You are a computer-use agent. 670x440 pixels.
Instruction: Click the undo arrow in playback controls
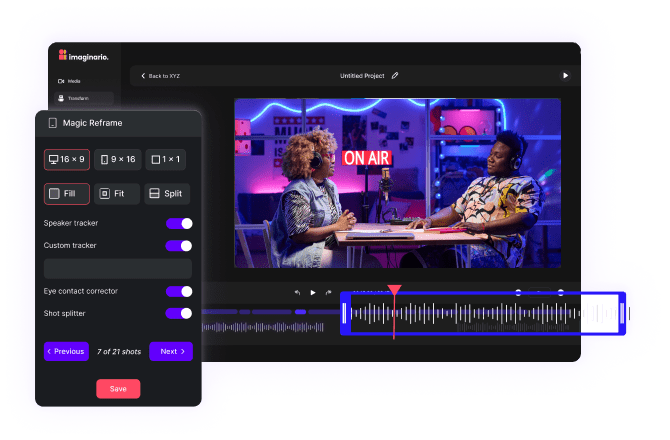[x=297, y=293]
